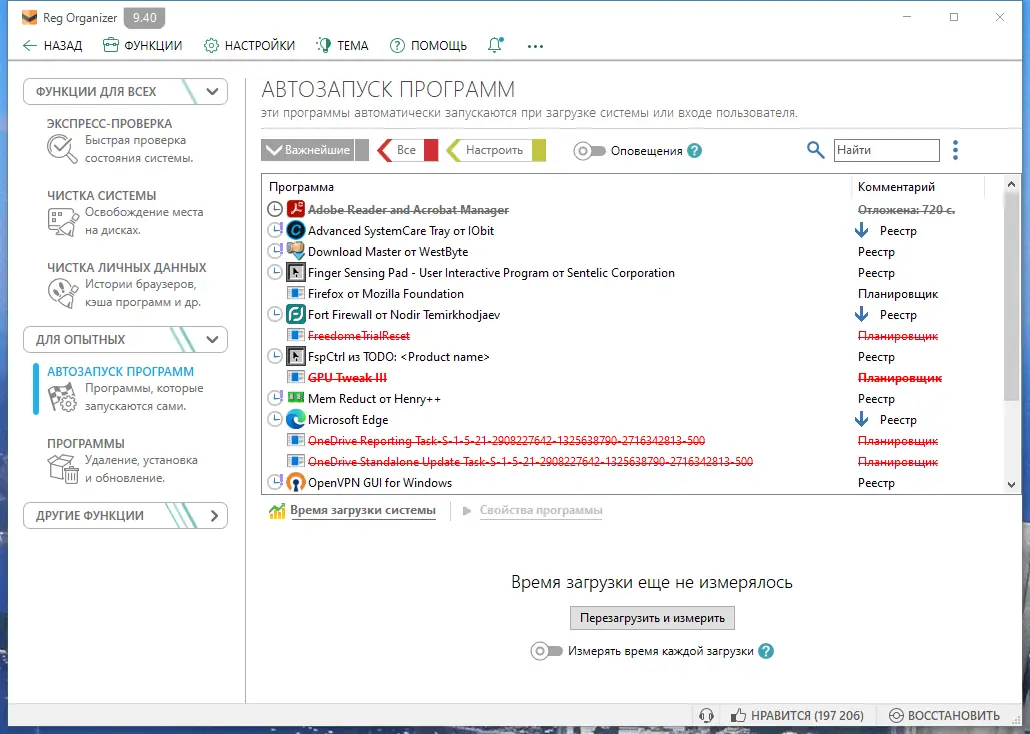The height and width of the screenshot is (734, 1030).
Task: Click the search magnifier icon
Action: (815, 150)
